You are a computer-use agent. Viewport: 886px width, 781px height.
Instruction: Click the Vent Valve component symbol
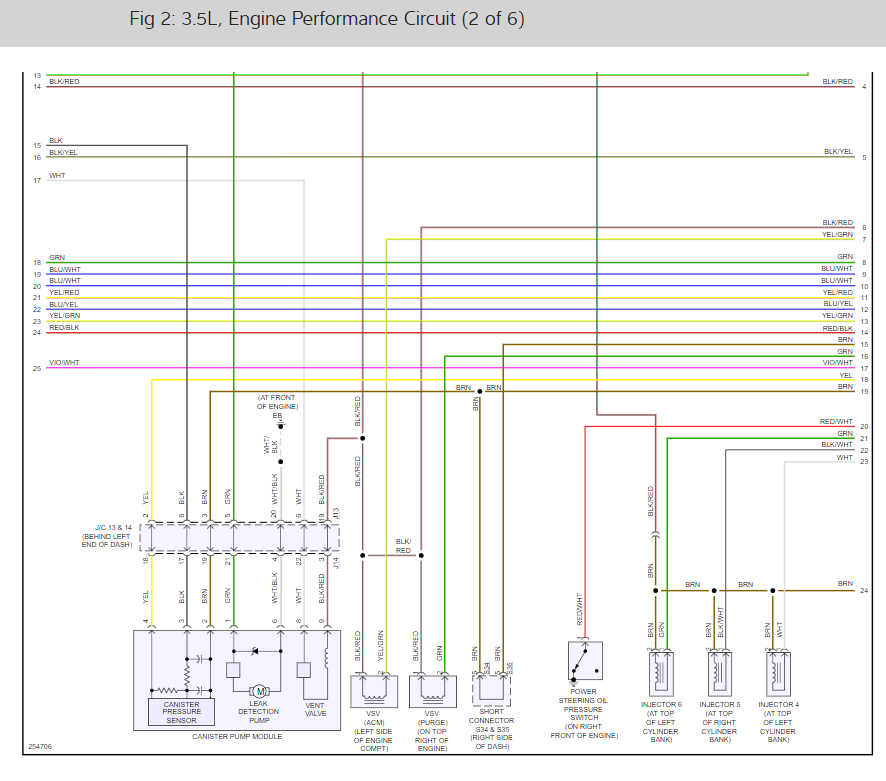[x=304, y=670]
